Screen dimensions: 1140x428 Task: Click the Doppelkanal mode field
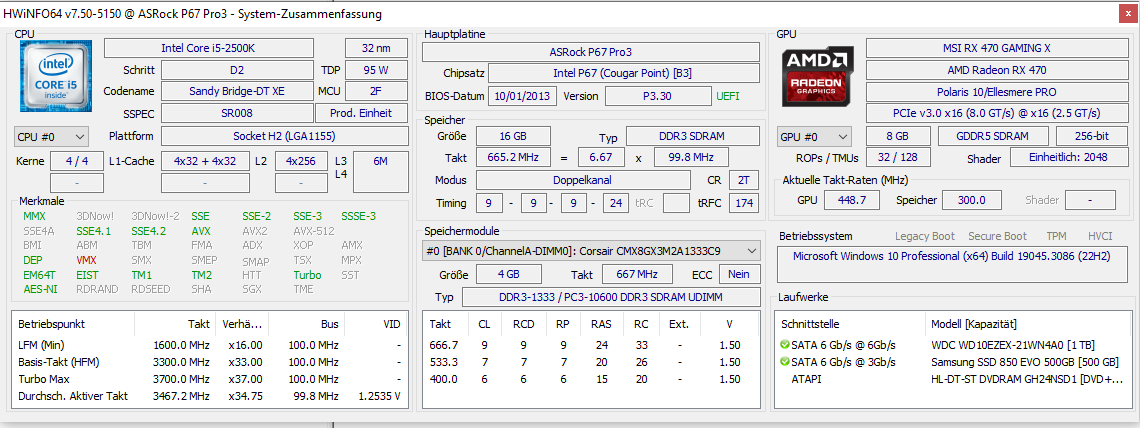pos(583,179)
